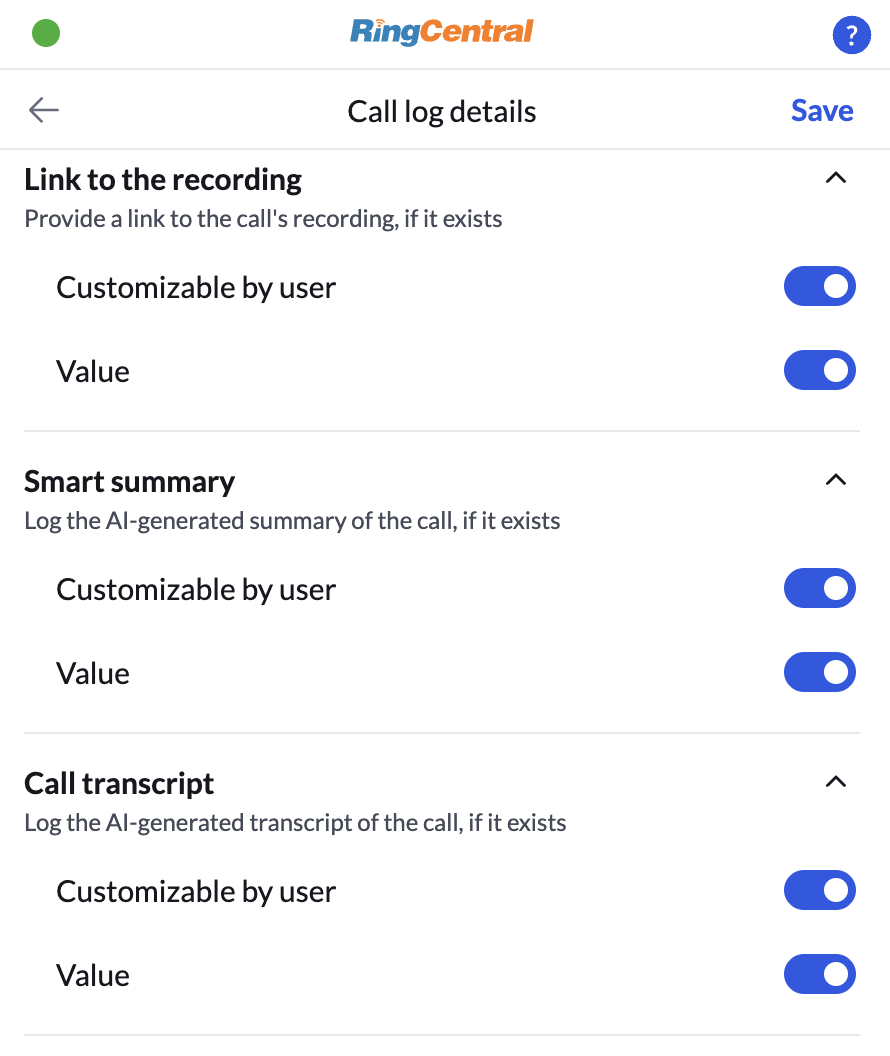Save the call log details
Viewport: 890px width, 1056px height.
(821, 110)
